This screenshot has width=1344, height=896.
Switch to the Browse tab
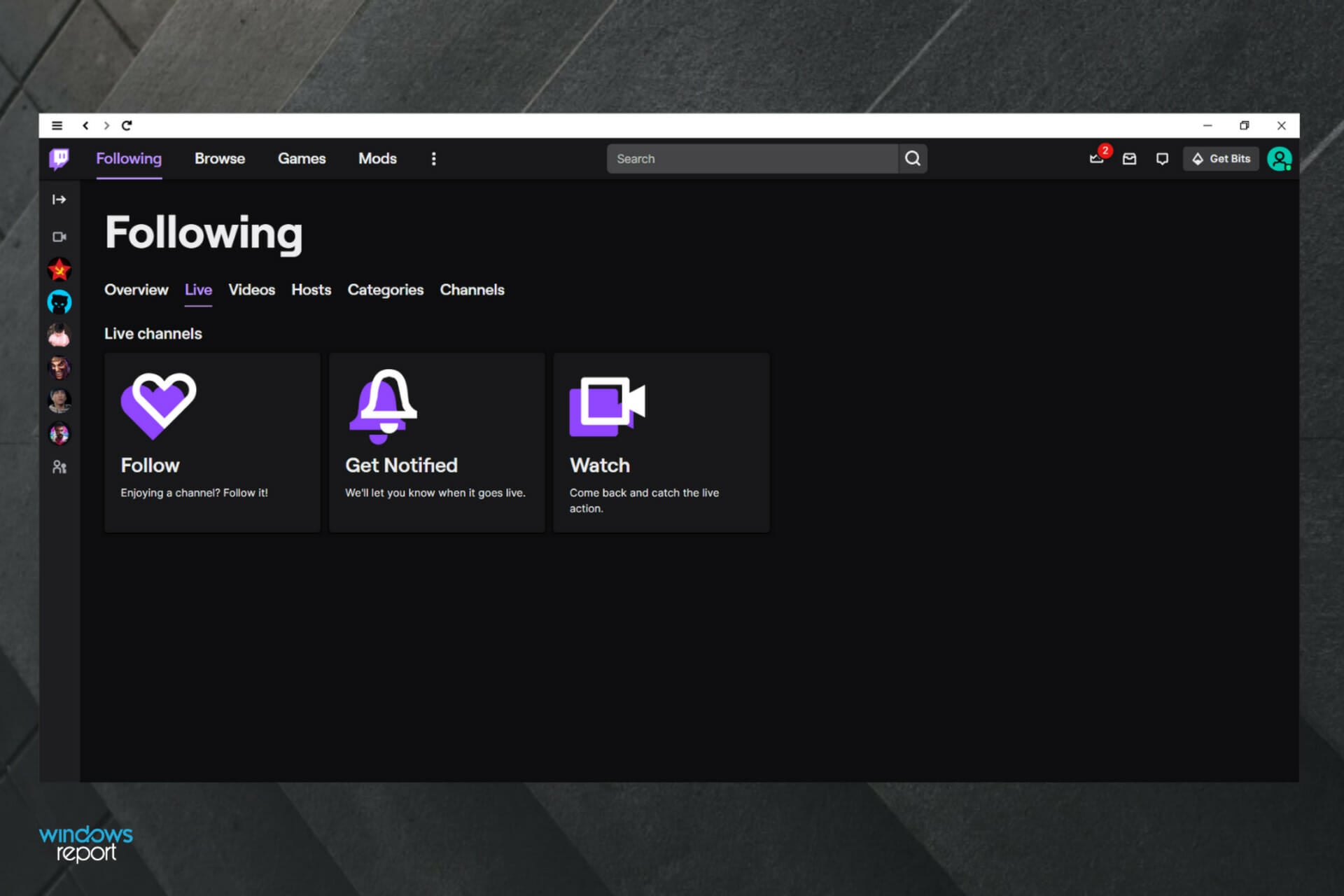pyautogui.click(x=220, y=159)
